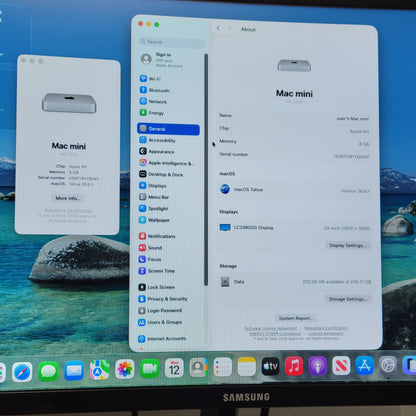Open Notes from the Dock
This screenshot has height=416, width=416.
[x=246, y=367]
